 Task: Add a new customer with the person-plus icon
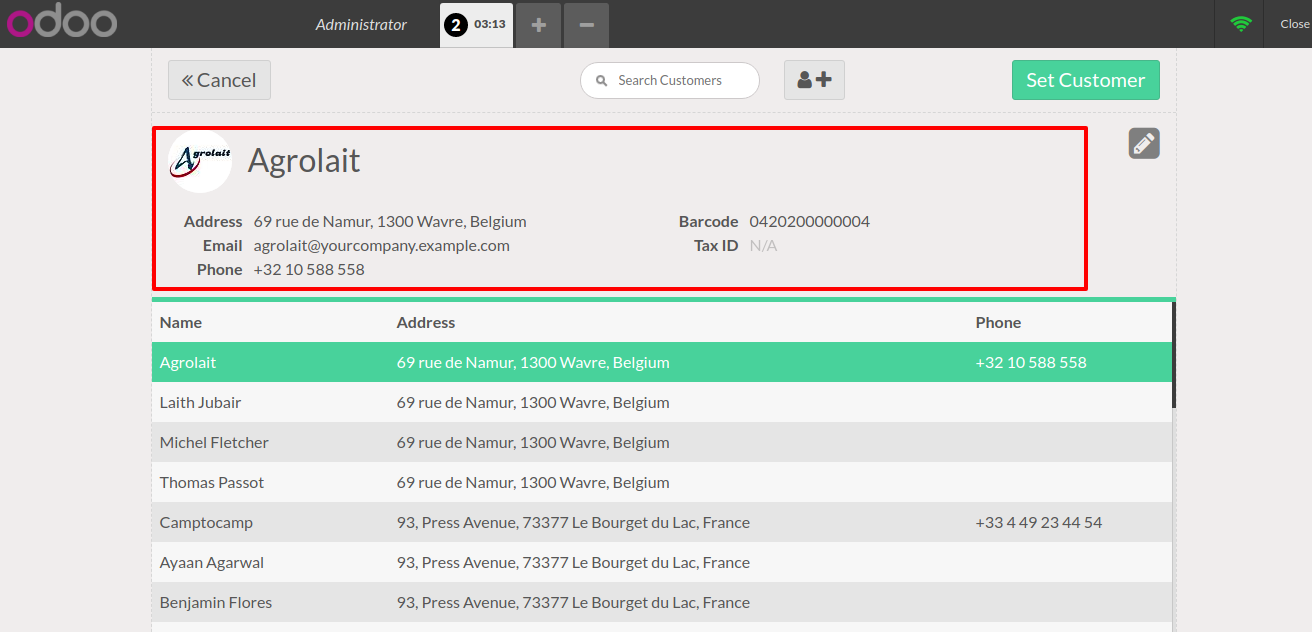(814, 80)
